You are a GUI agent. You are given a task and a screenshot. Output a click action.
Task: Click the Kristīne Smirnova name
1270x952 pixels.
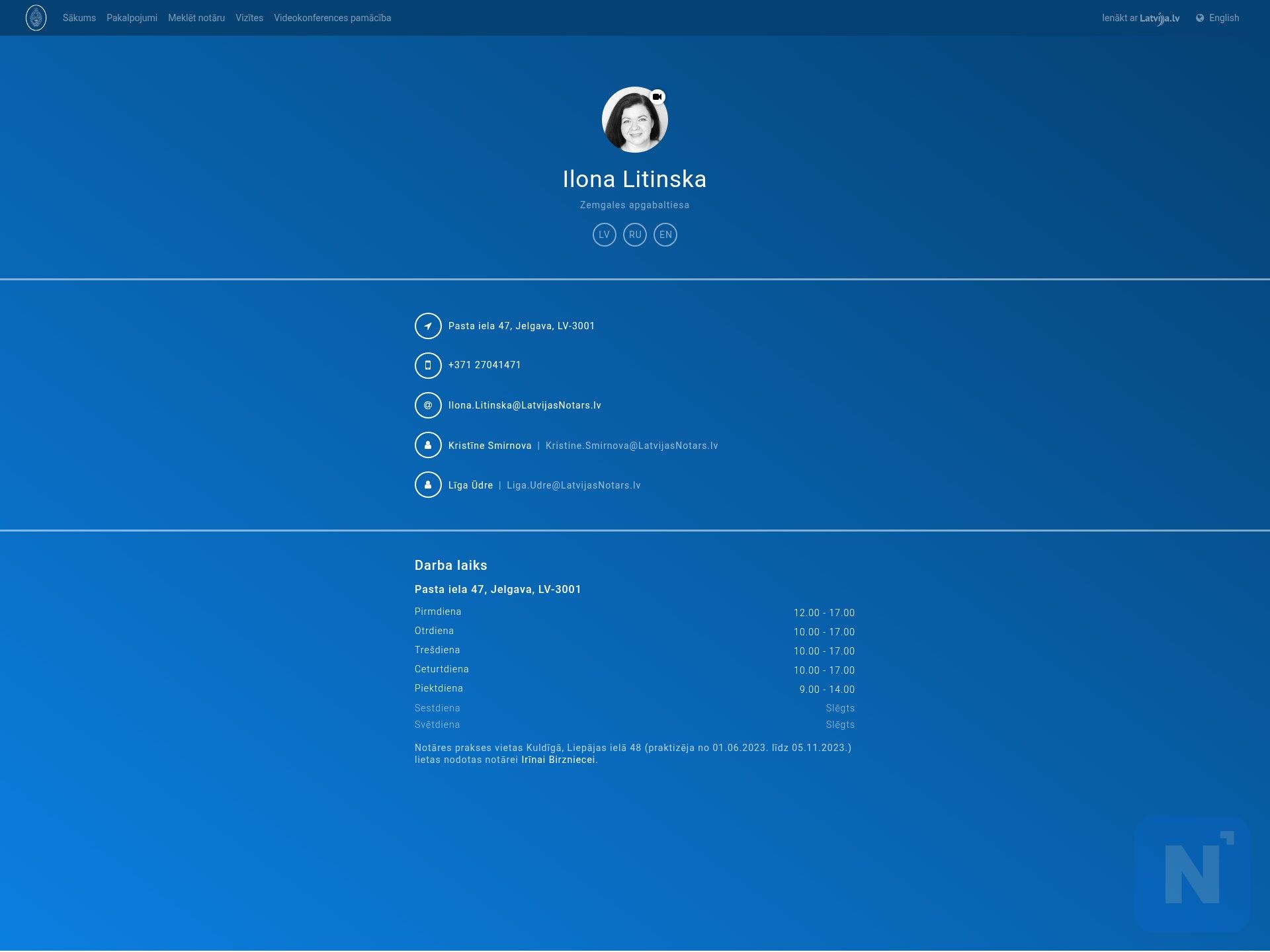click(x=489, y=446)
